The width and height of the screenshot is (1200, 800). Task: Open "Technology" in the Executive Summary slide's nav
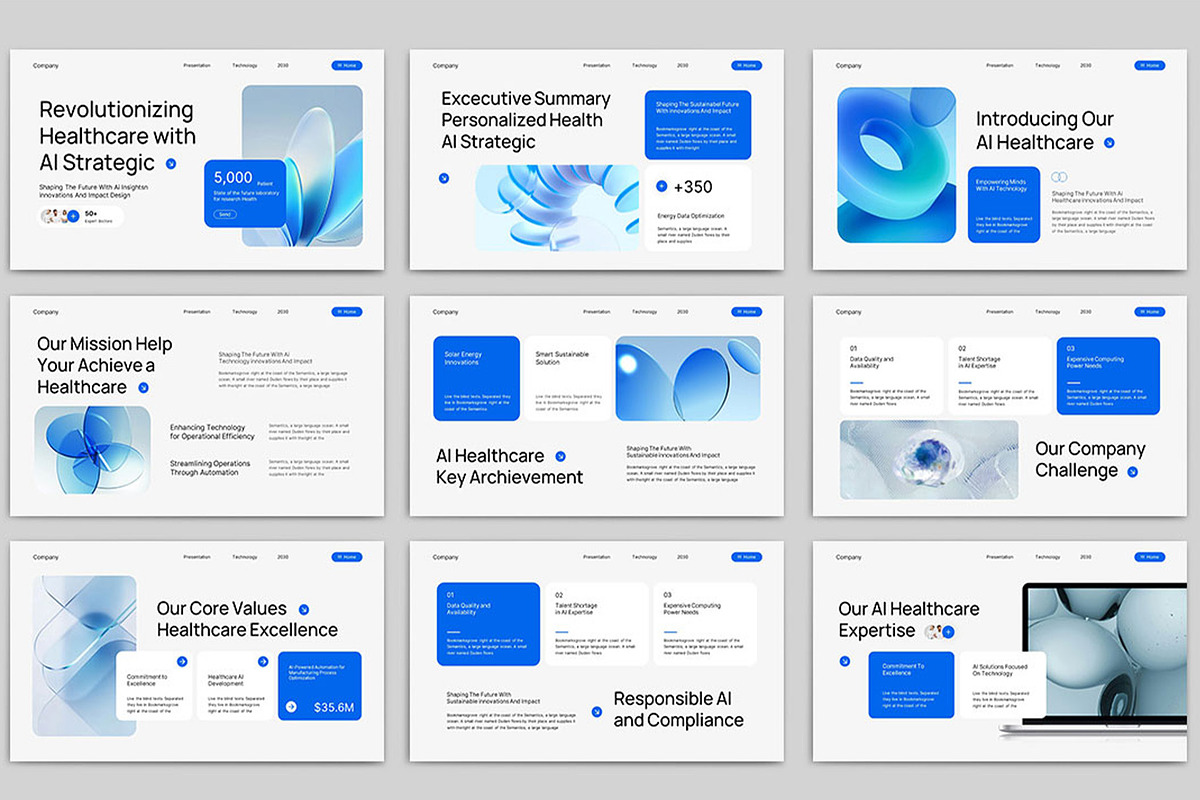coord(645,65)
